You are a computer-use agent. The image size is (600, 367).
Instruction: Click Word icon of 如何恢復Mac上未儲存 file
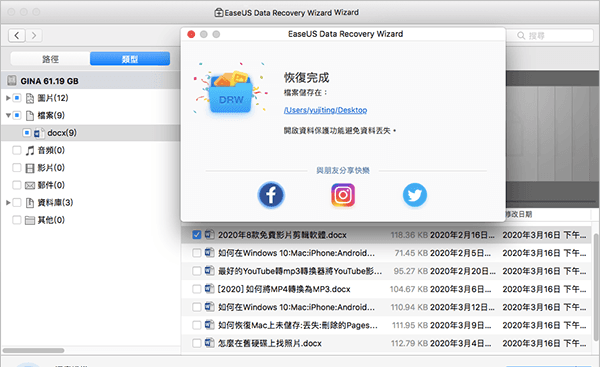tap(209, 325)
